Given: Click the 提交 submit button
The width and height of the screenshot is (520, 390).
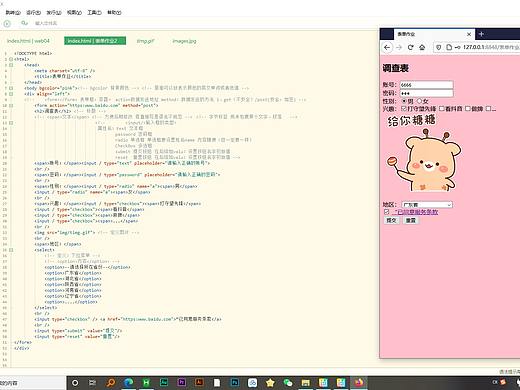Looking at the screenshot, I should coord(391,220).
